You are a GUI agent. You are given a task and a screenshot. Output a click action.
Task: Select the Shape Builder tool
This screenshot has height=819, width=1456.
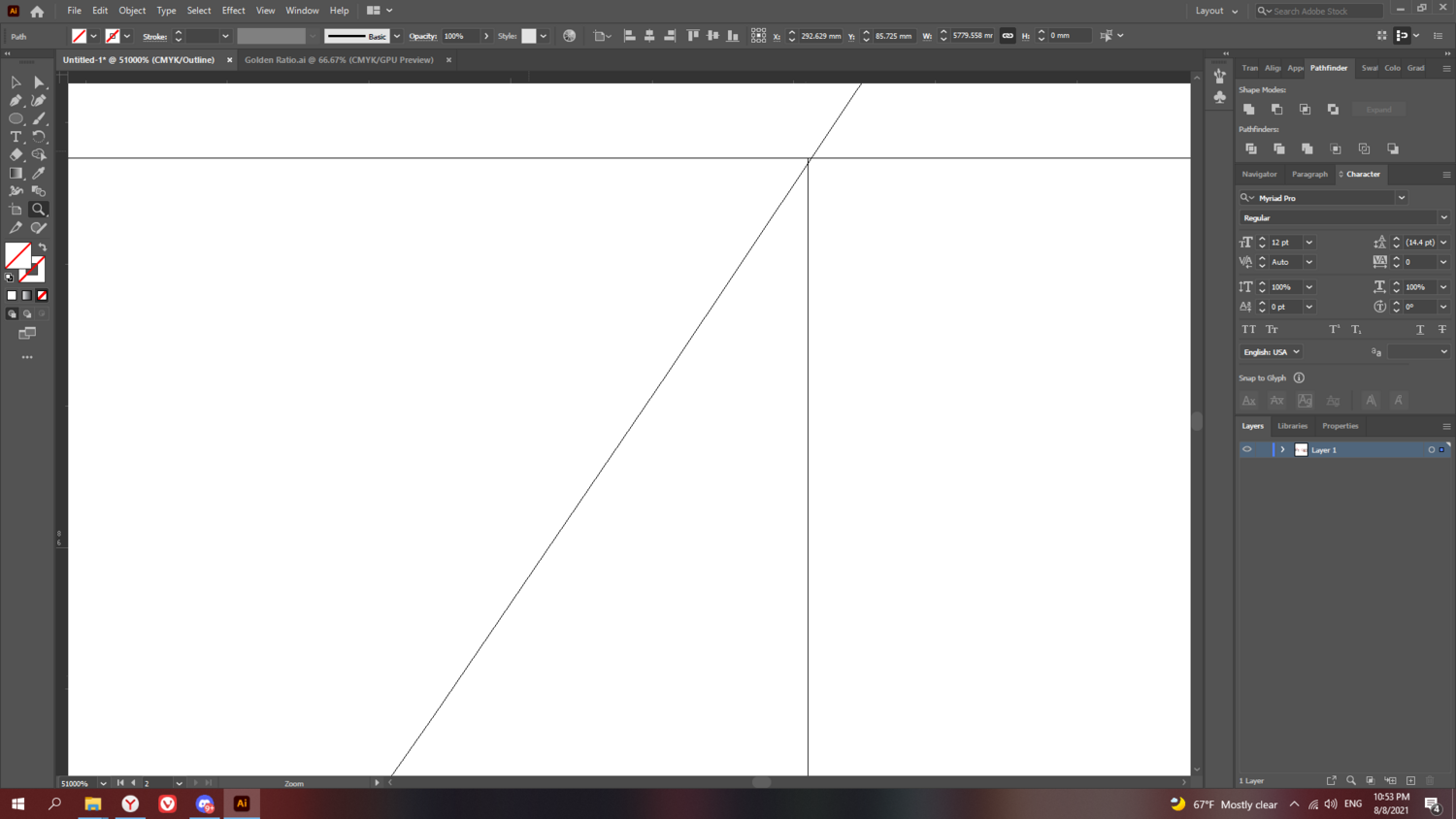[x=39, y=155]
